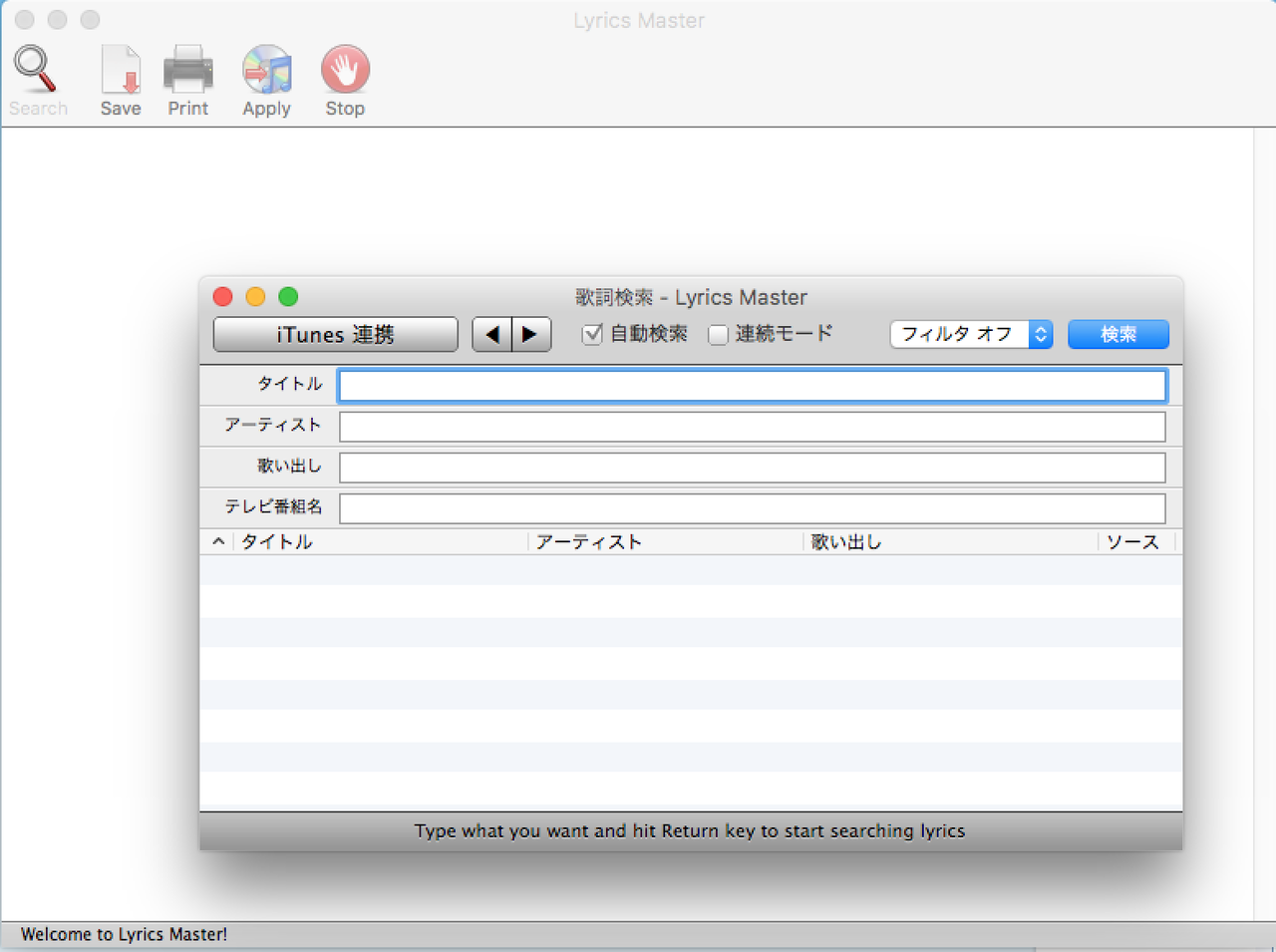Close the 歌詞検索 window with red button
Image resolution: width=1276 pixels, height=952 pixels.
pyautogui.click(x=223, y=296)
